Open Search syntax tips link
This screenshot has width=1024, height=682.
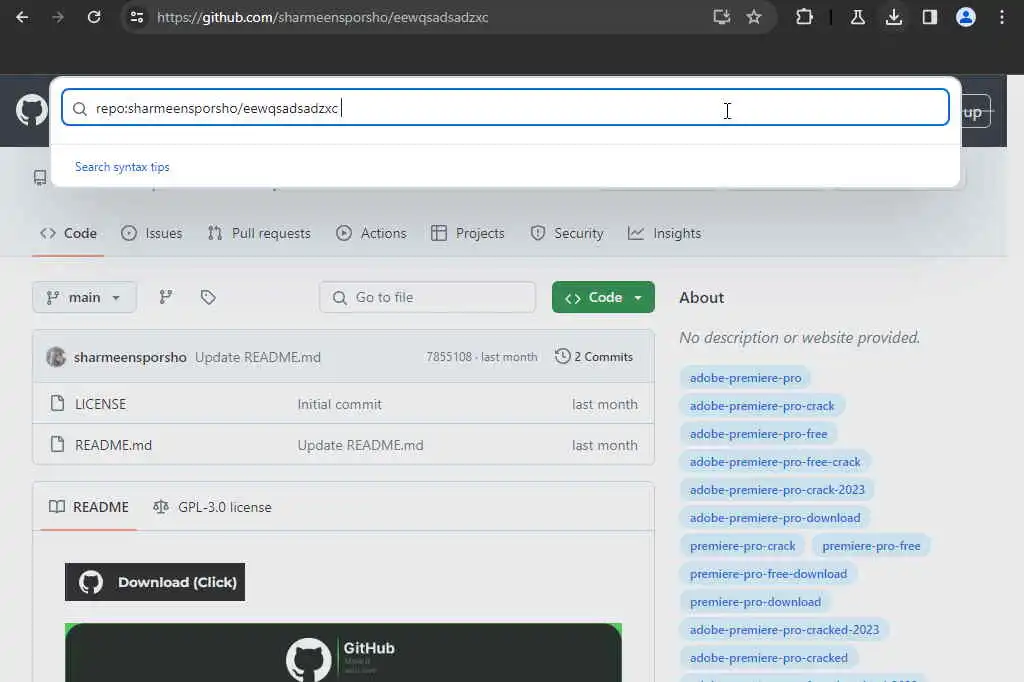(x=122, y=167)
